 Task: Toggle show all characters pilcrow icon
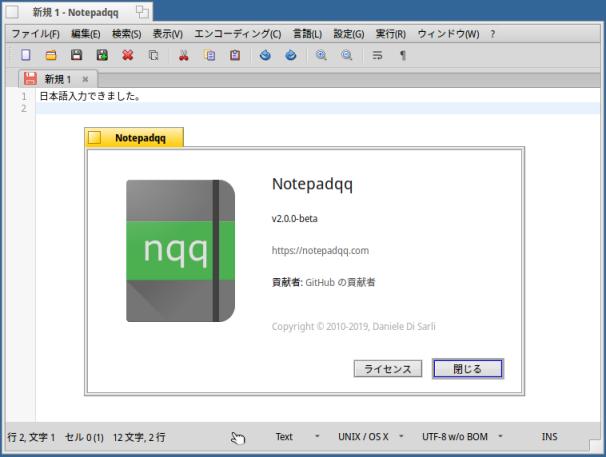tap(403, 55)
